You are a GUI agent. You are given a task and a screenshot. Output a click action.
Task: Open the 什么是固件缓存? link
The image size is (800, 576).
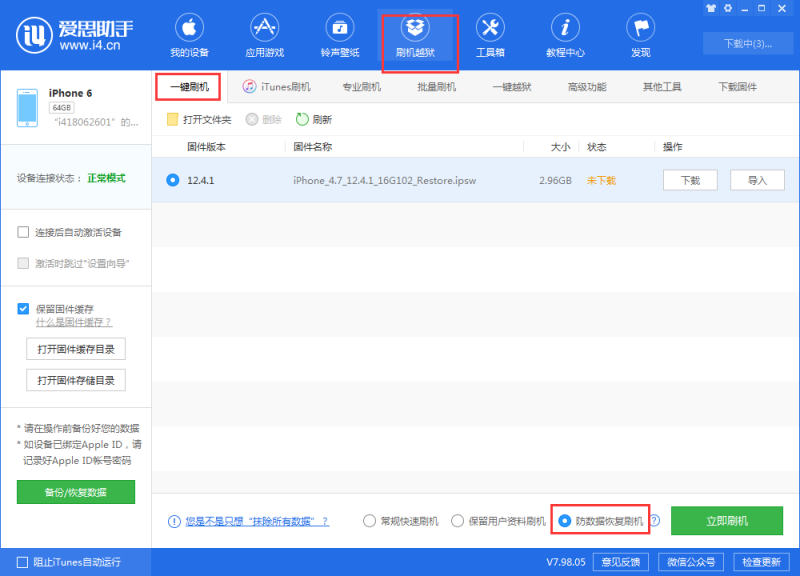pyautogui.click(x=74, y=322)
